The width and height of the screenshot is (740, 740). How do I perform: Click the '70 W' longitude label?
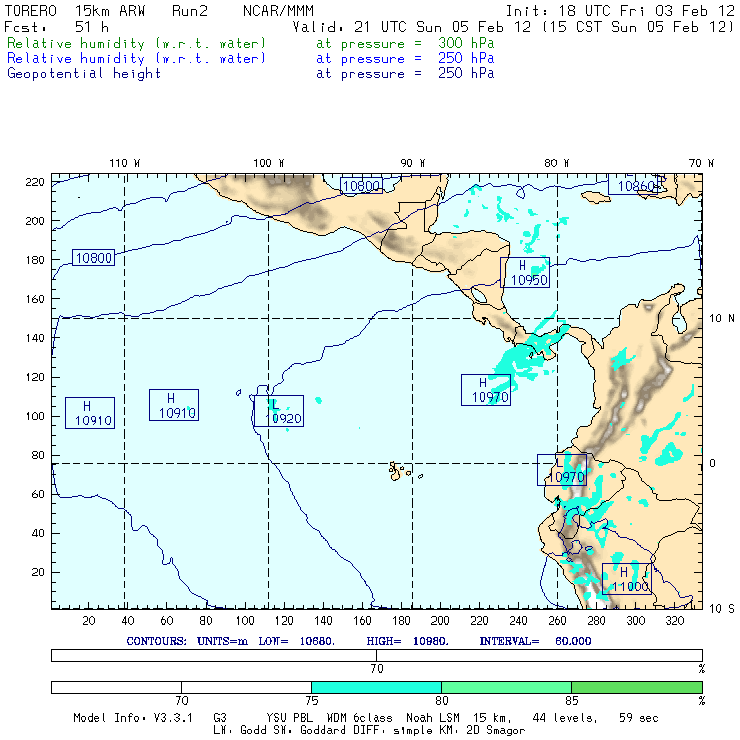(x=701, y=163)
